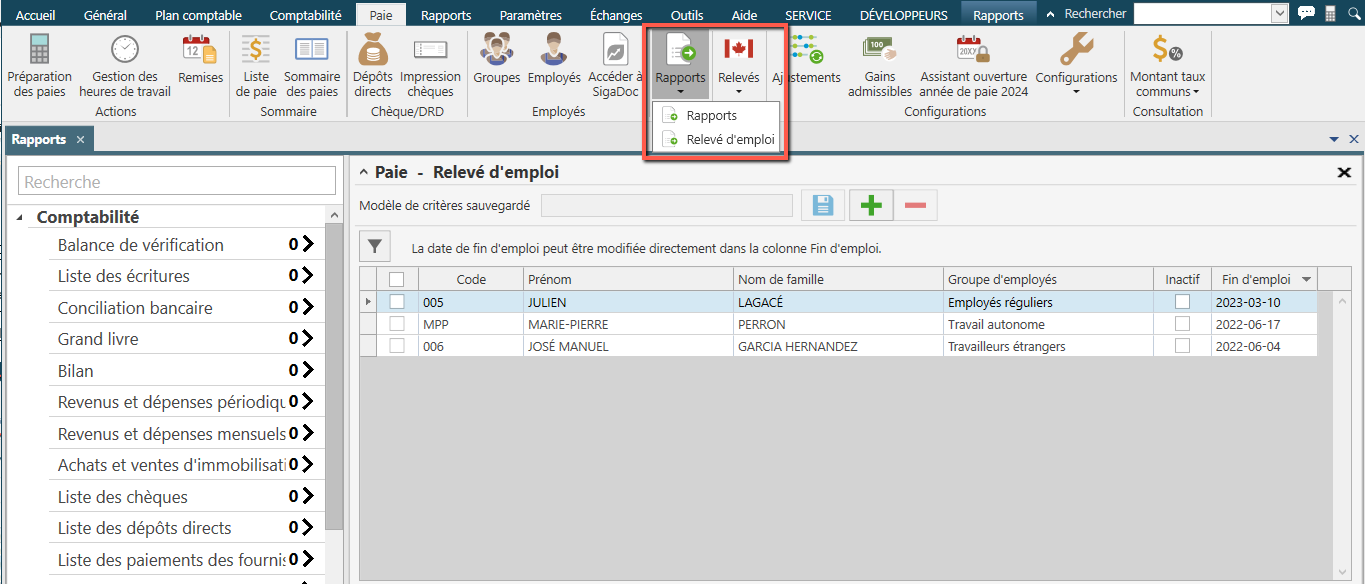The image size is (1365, 584).
Task: Sort by Fin d'emploi column header
Action: (x=1264, y=280)
